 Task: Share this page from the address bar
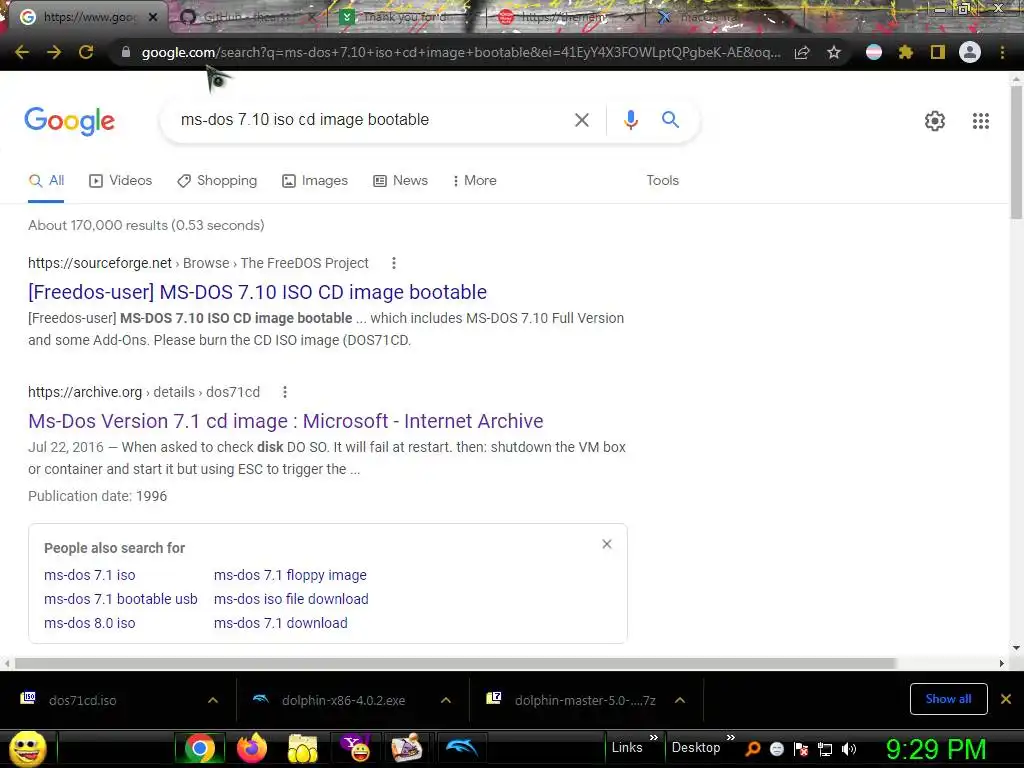coord(802,52)
